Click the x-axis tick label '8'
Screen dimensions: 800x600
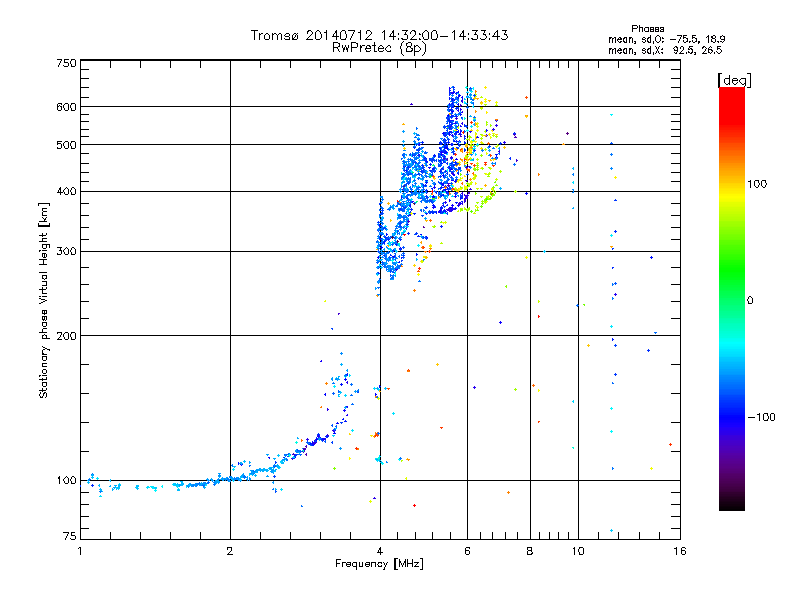coord(530,551)
